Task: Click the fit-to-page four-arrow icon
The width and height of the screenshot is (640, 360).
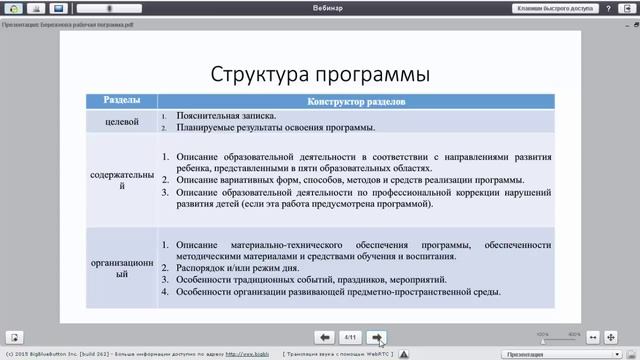Action: [x=611, y=337]
